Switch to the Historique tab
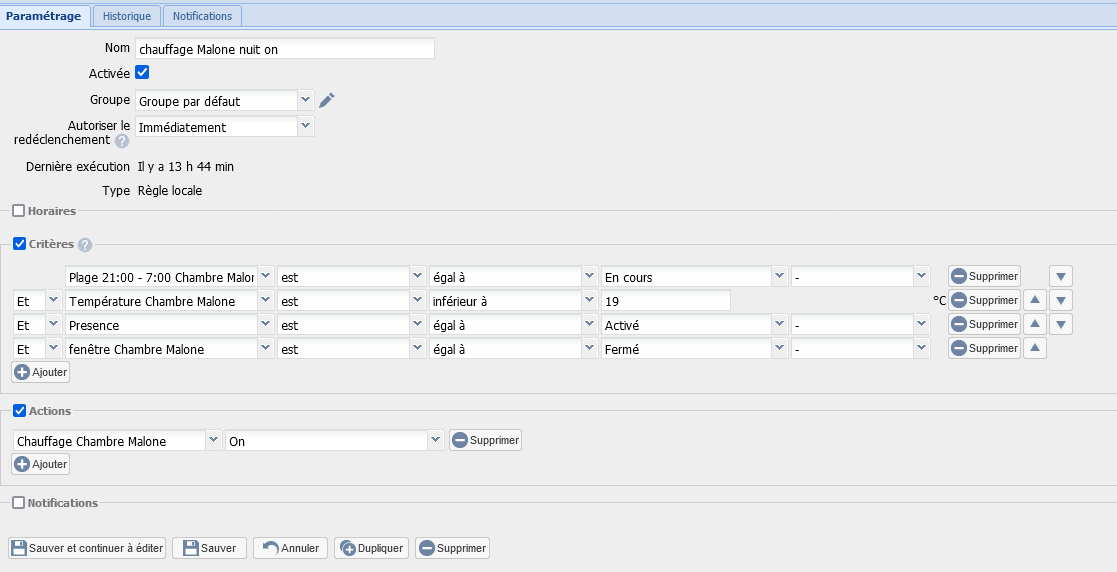1117x572 pixels. (x=127, y=16)
